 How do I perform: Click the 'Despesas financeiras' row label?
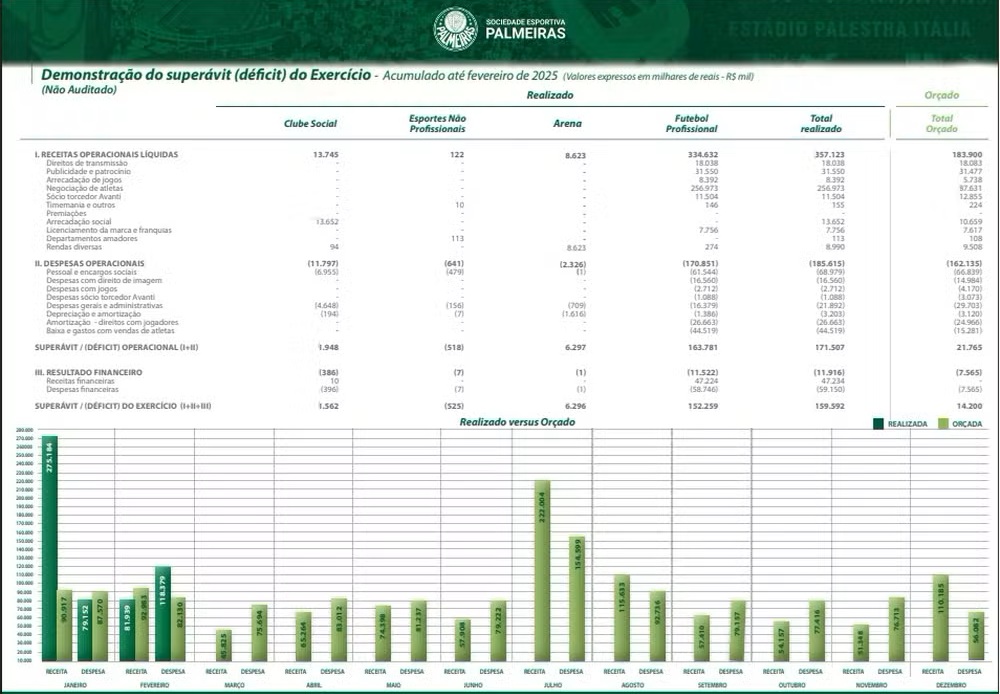(82, 389)
